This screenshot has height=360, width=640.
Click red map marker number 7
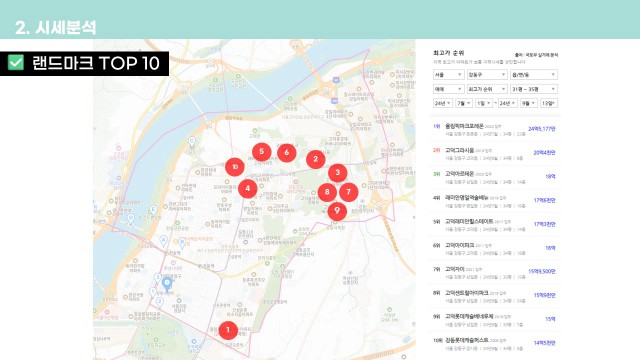[x=348, y=192]
